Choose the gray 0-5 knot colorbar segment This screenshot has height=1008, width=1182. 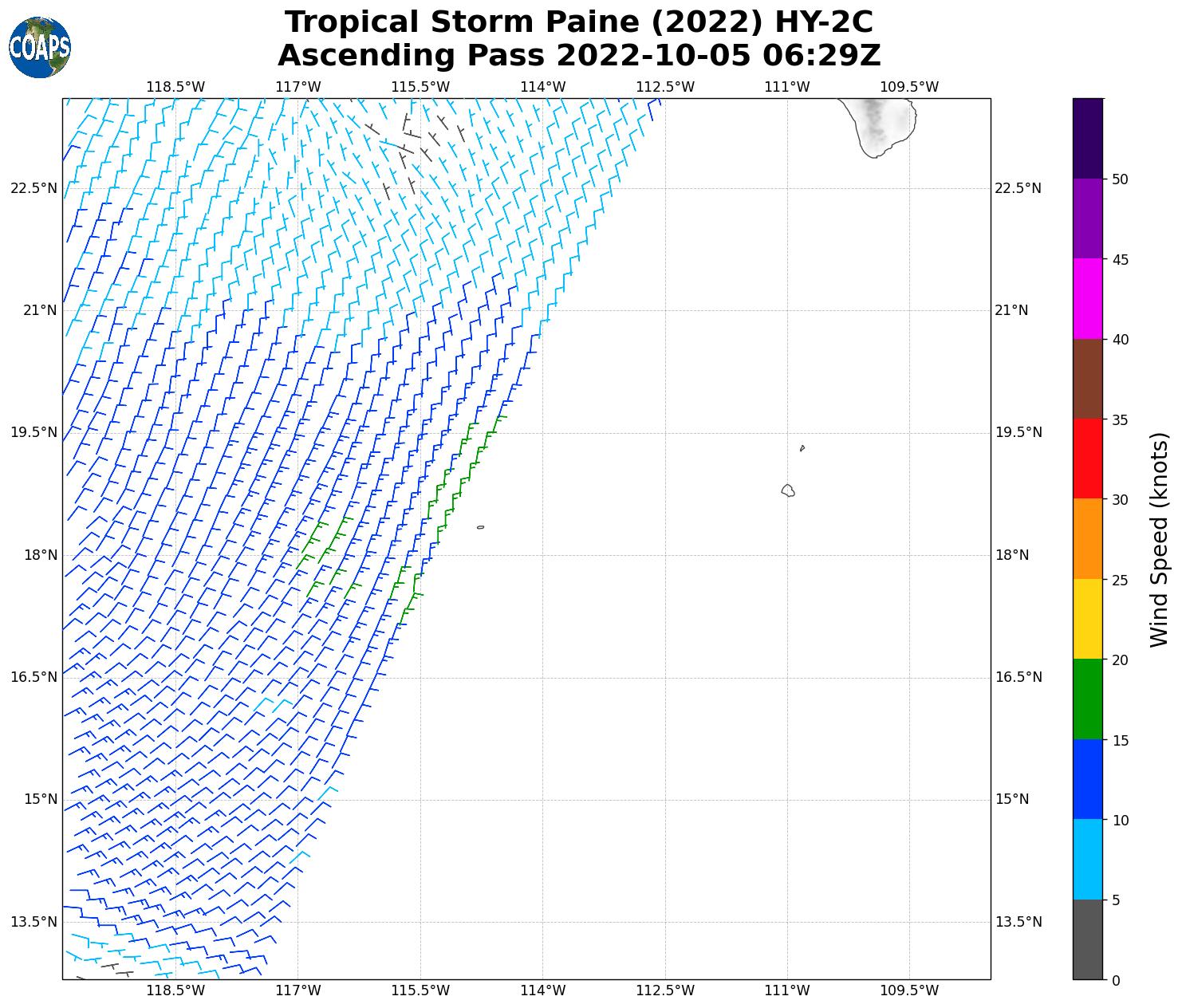pyautogui.click(x=1088, y=939)
